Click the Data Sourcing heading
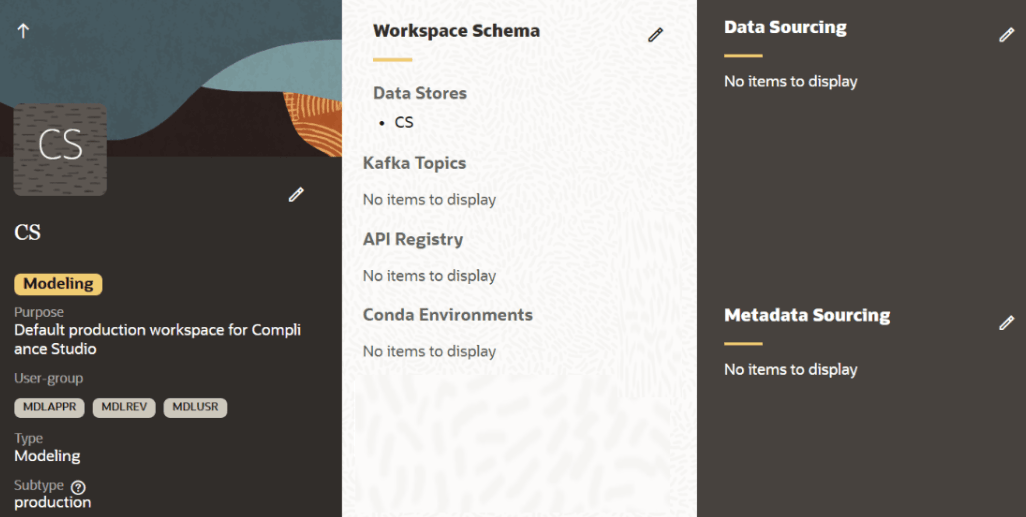This screenshot has height=517, width=1026. (785, 28)
